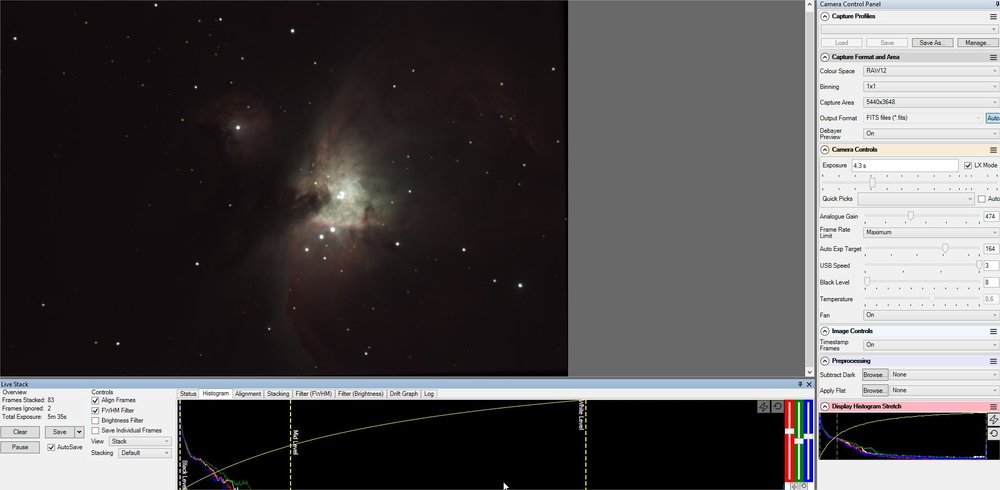Open the Debayer Preview dropdown
Image resolution: width=1000 pixels, height=490 pixels.
click(x=931, y=133)
